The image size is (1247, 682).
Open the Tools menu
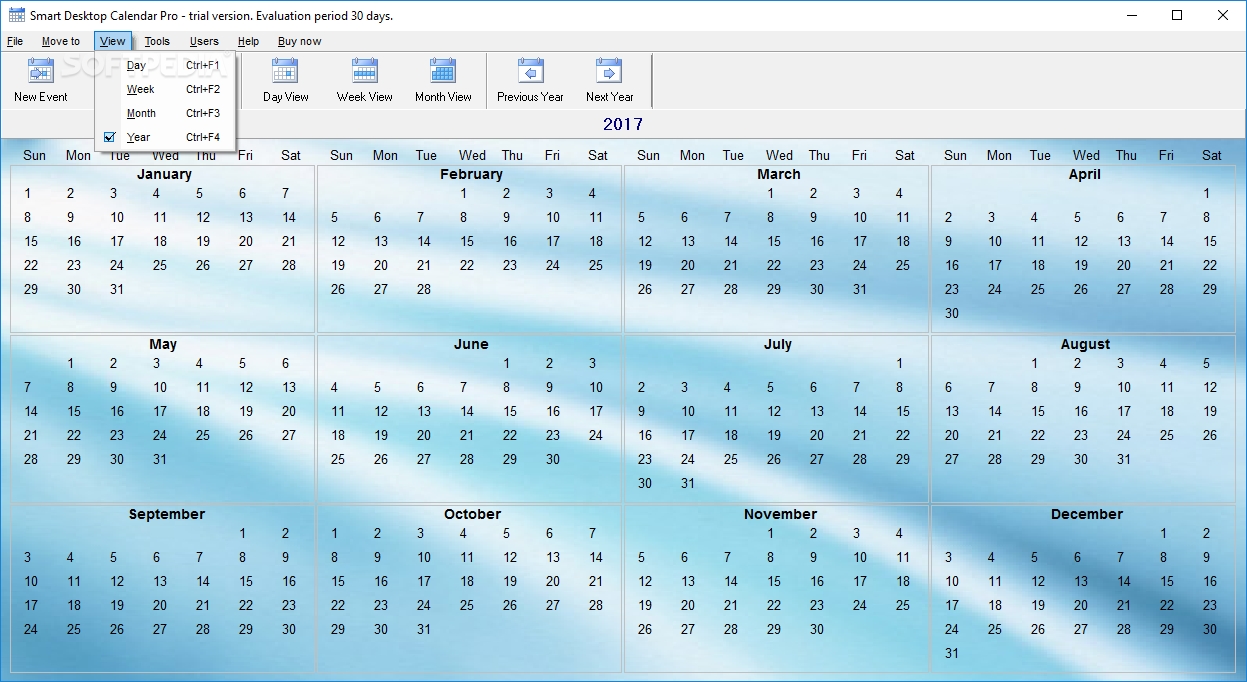pyautogui.click(x=157, y=41)
